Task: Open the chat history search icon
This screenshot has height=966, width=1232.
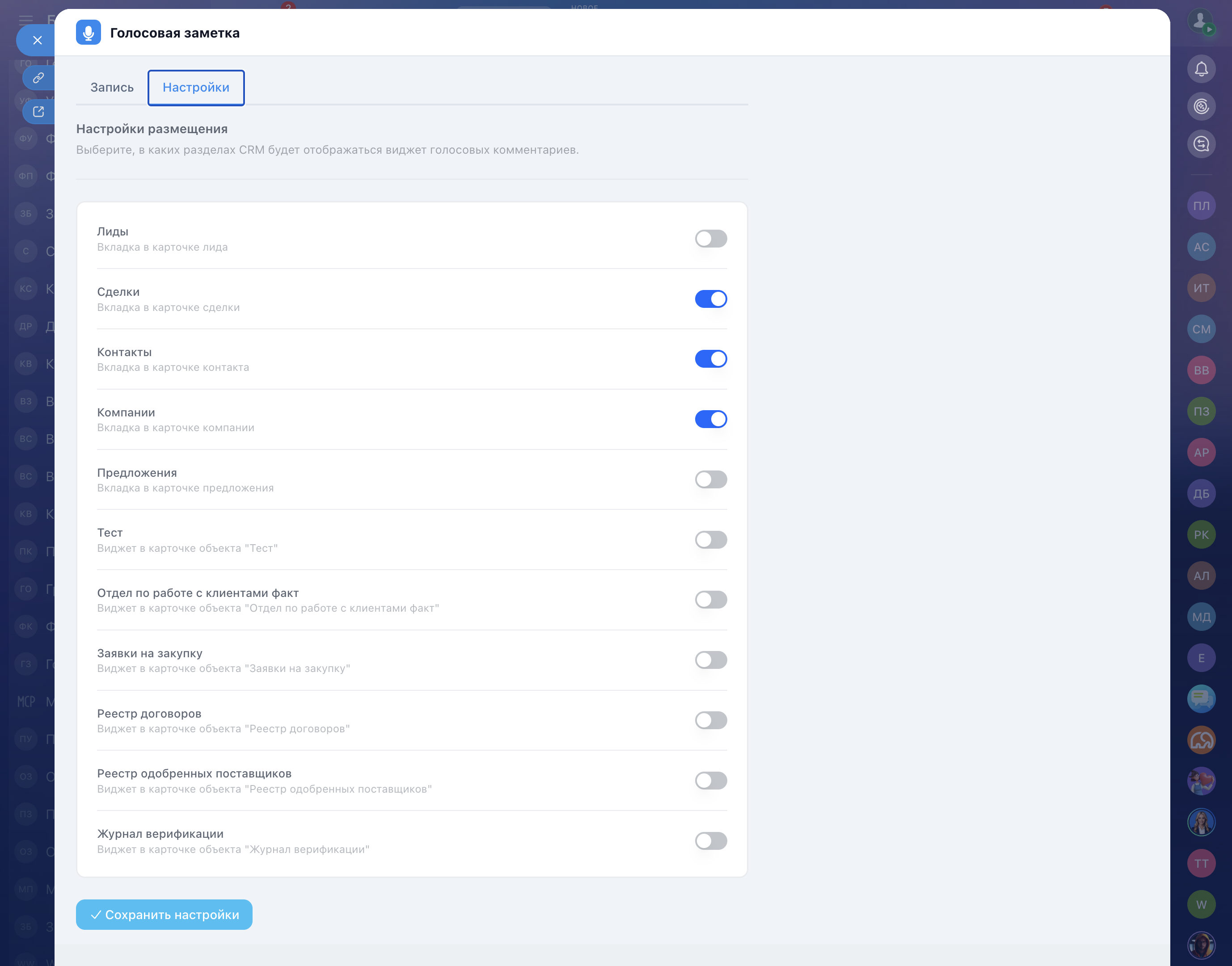Action: tap(1201, 144)
